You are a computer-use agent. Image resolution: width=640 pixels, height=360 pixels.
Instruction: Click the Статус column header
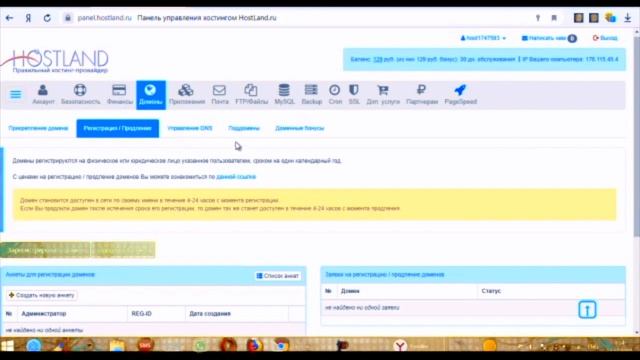coord(491,291)
